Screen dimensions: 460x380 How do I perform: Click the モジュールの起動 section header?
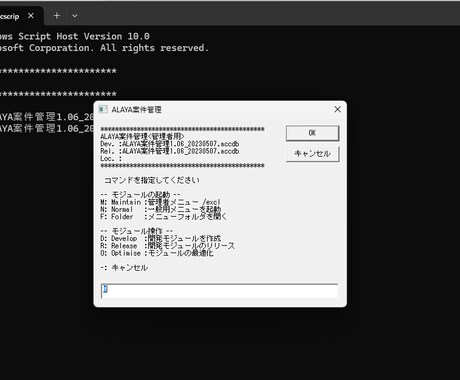coord(140,195)
